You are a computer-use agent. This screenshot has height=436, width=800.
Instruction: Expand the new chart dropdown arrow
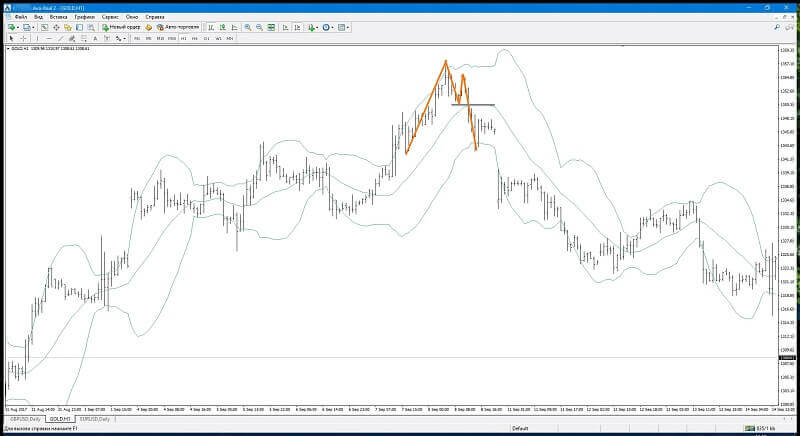pyautogui.click(x=18, y=28)
